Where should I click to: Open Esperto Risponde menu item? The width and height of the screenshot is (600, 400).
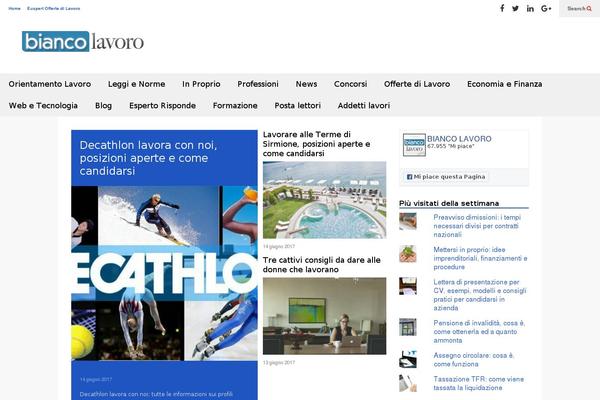click(x=163, y=105)
